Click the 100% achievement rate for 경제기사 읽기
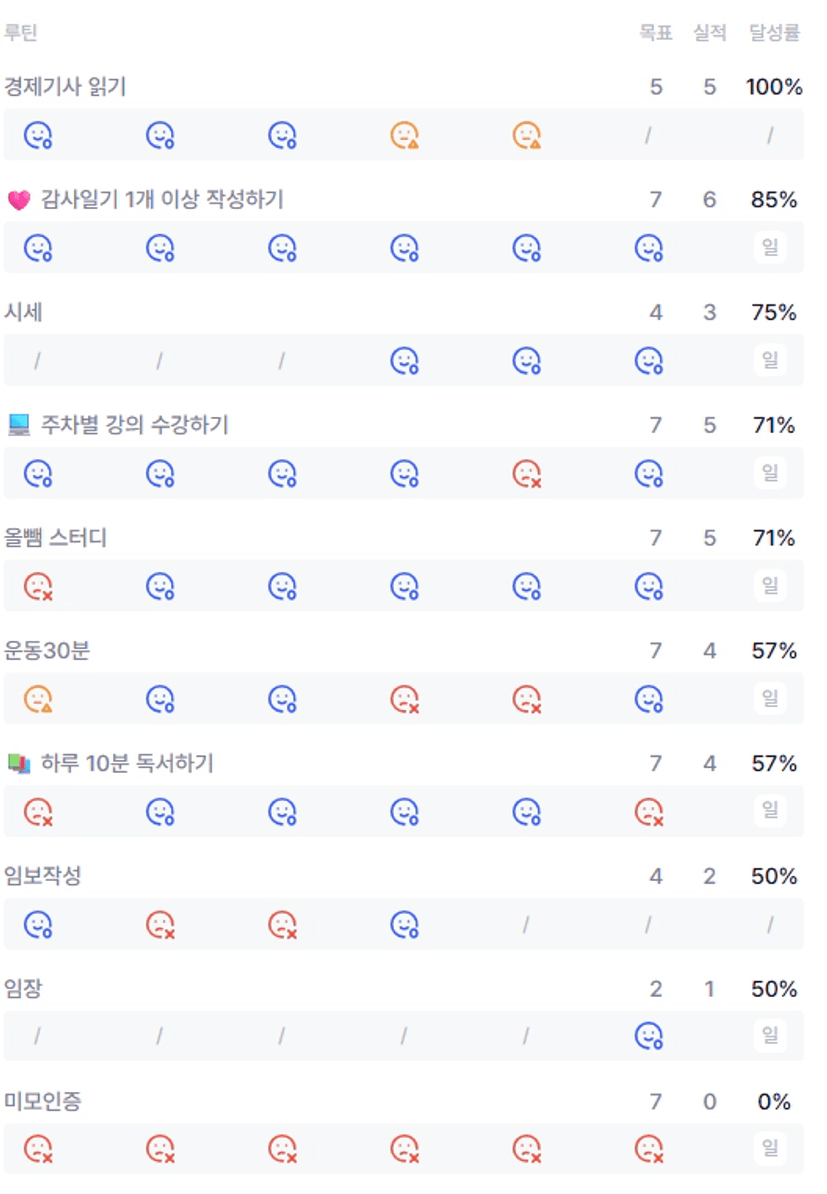Image resolution: width=827 pixels, height=1194 pixels. tap(774, 88)
